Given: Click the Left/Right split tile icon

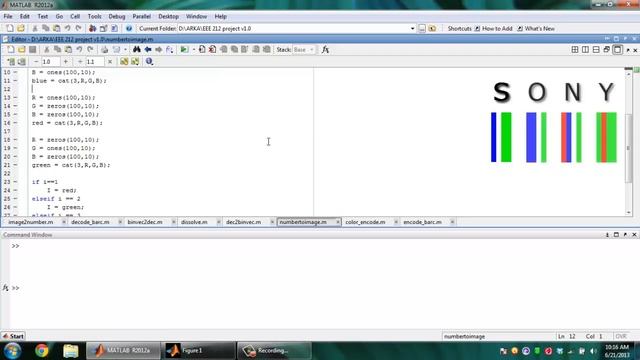Looking at the screenshot, I should coord(585,49).
